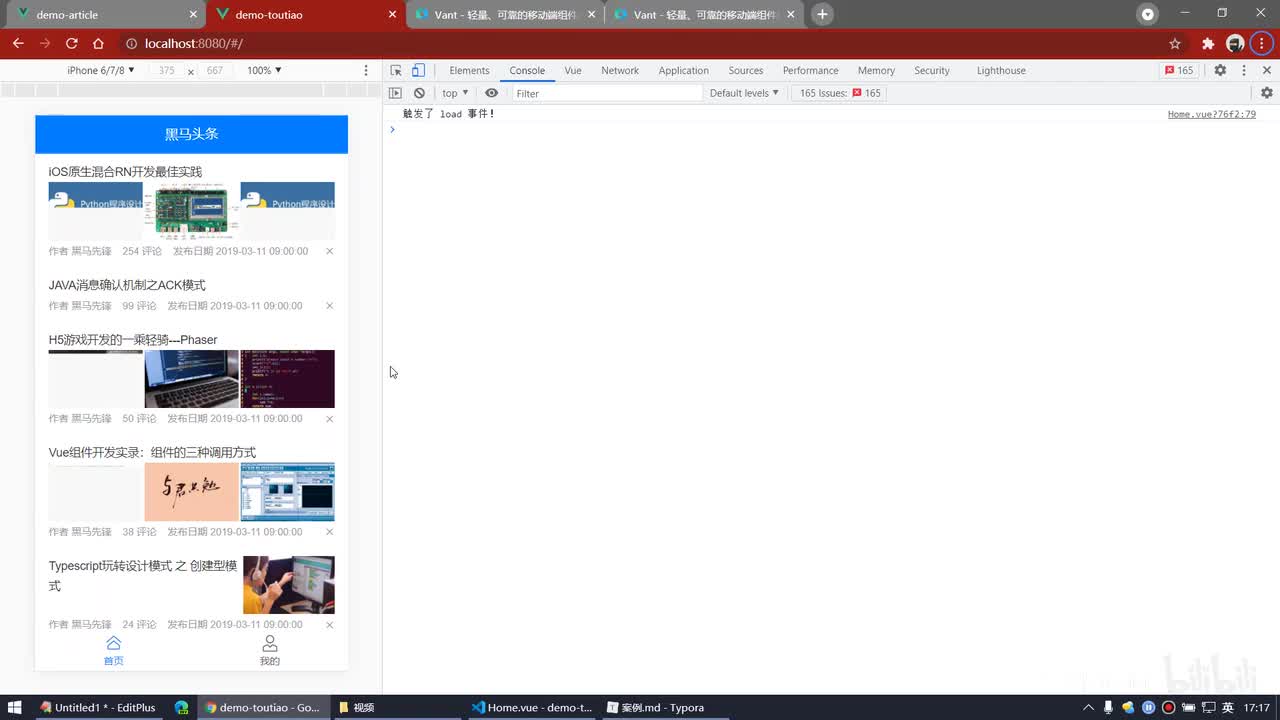This screenshot has height=720, width=1280.
Task: Open DevTools customize three-dot menu
Action: coord(1244,70)
